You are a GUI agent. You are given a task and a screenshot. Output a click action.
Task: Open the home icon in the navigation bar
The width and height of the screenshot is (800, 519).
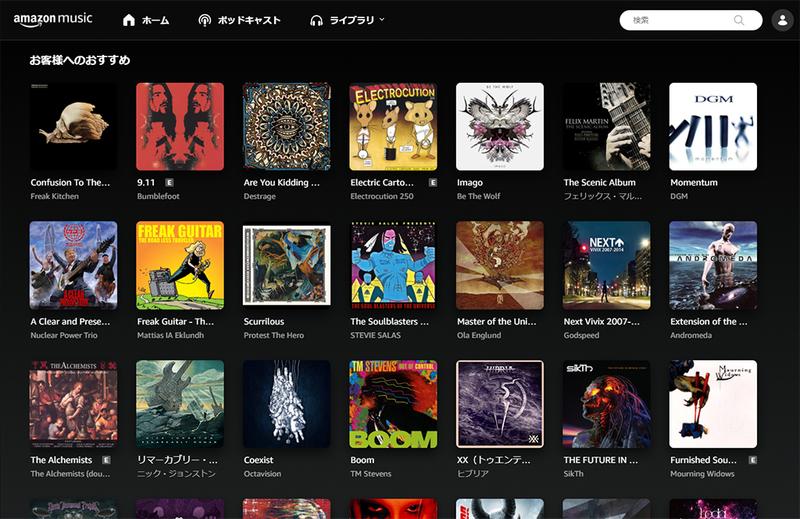[x=129, y=20]
